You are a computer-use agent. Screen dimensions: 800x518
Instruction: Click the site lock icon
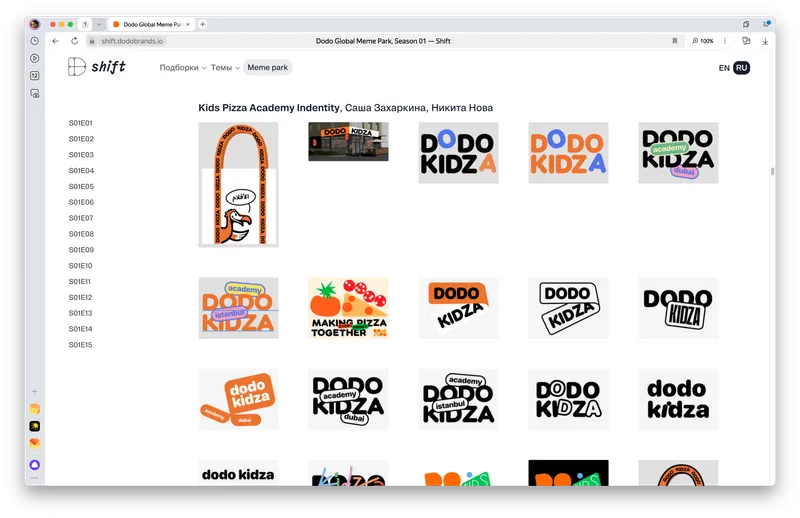(92, 41)
